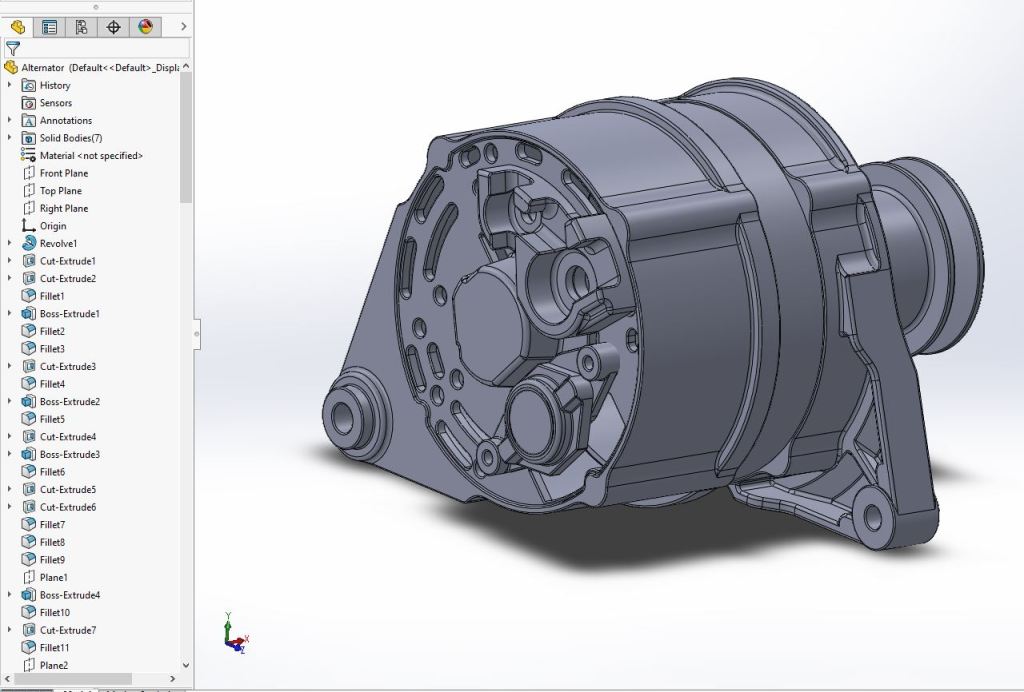
Task: Open the FeatureManager Design Tree tab
Action: pos(17,27)
